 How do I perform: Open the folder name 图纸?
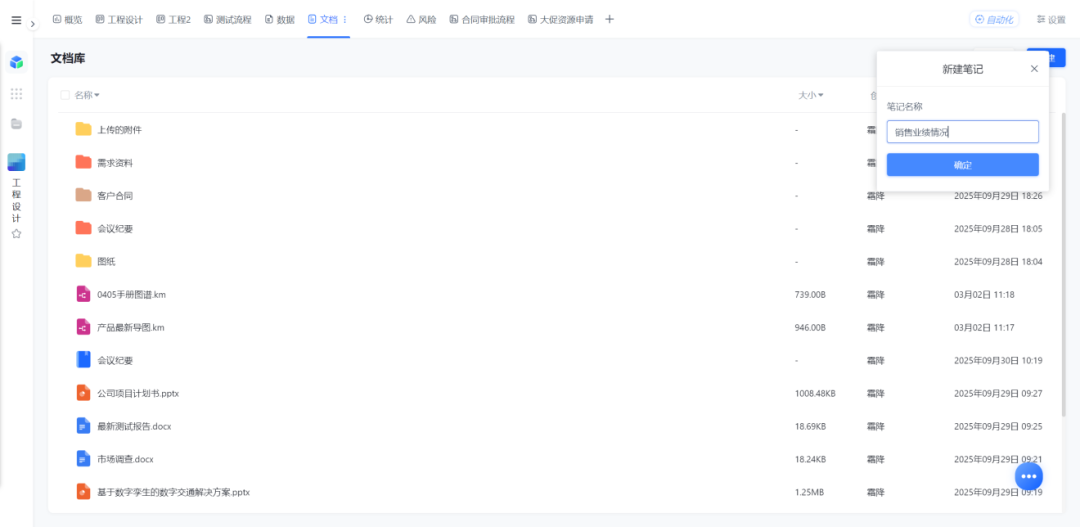click(106, 262)
